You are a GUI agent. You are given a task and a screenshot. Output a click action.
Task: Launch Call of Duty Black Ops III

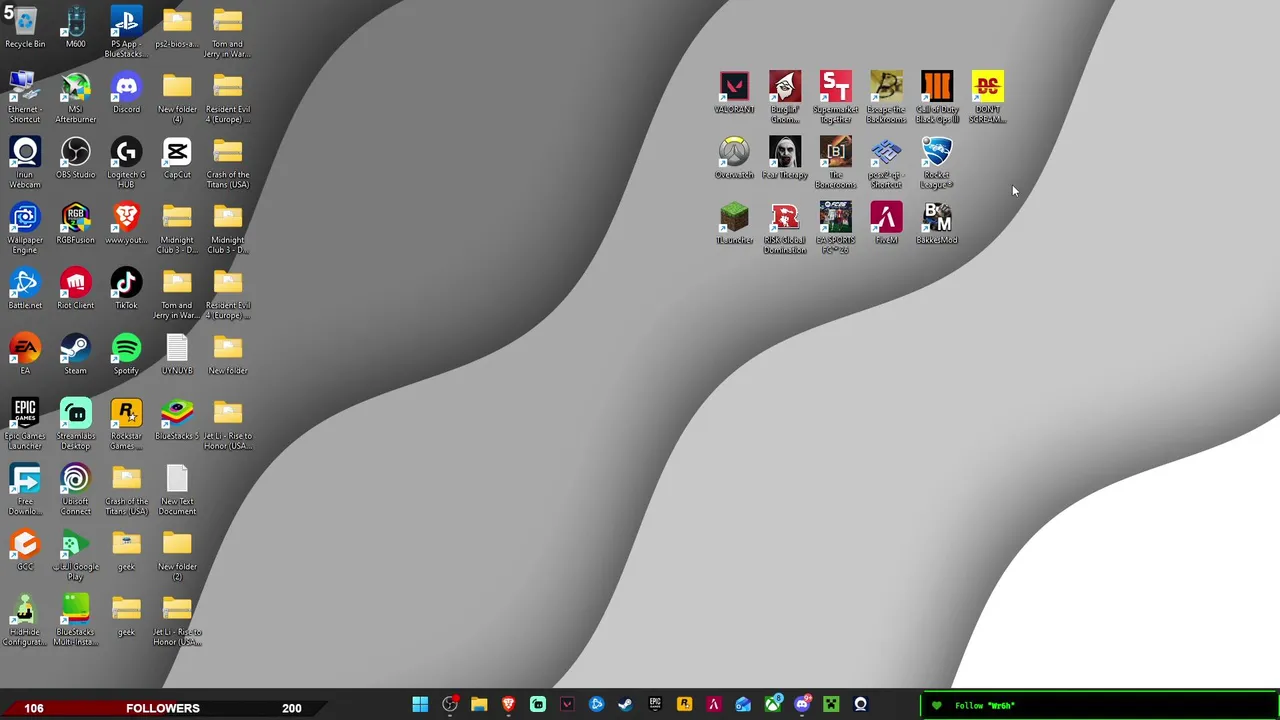[937, 97]
